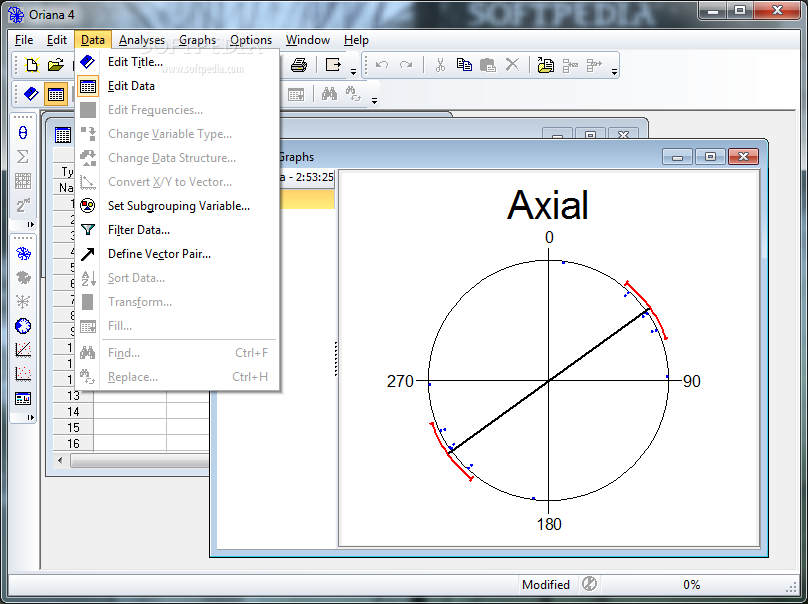The width and height of the screenshot is (808, 604).
Task: Click the Copy toolbar icon
Action: [x=464, y=65]
